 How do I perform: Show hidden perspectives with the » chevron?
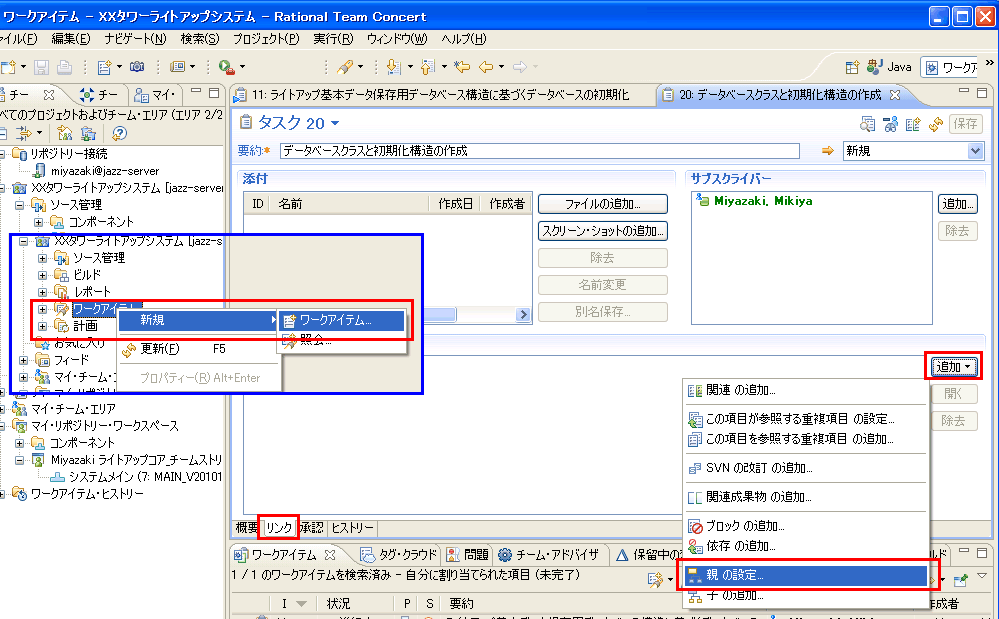(989, 62)
